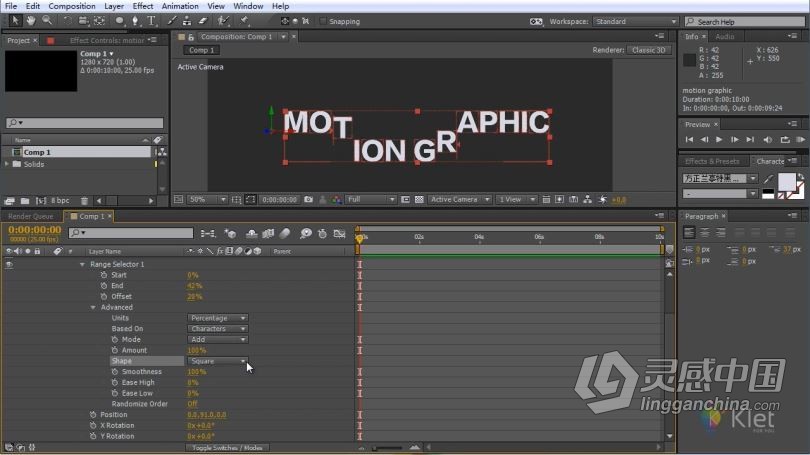Image resolution: width=810 pixels, height=455 pixels.
Task: Select the Selection arrow tool
Action: pyautogui.click(x=14, y=21)
